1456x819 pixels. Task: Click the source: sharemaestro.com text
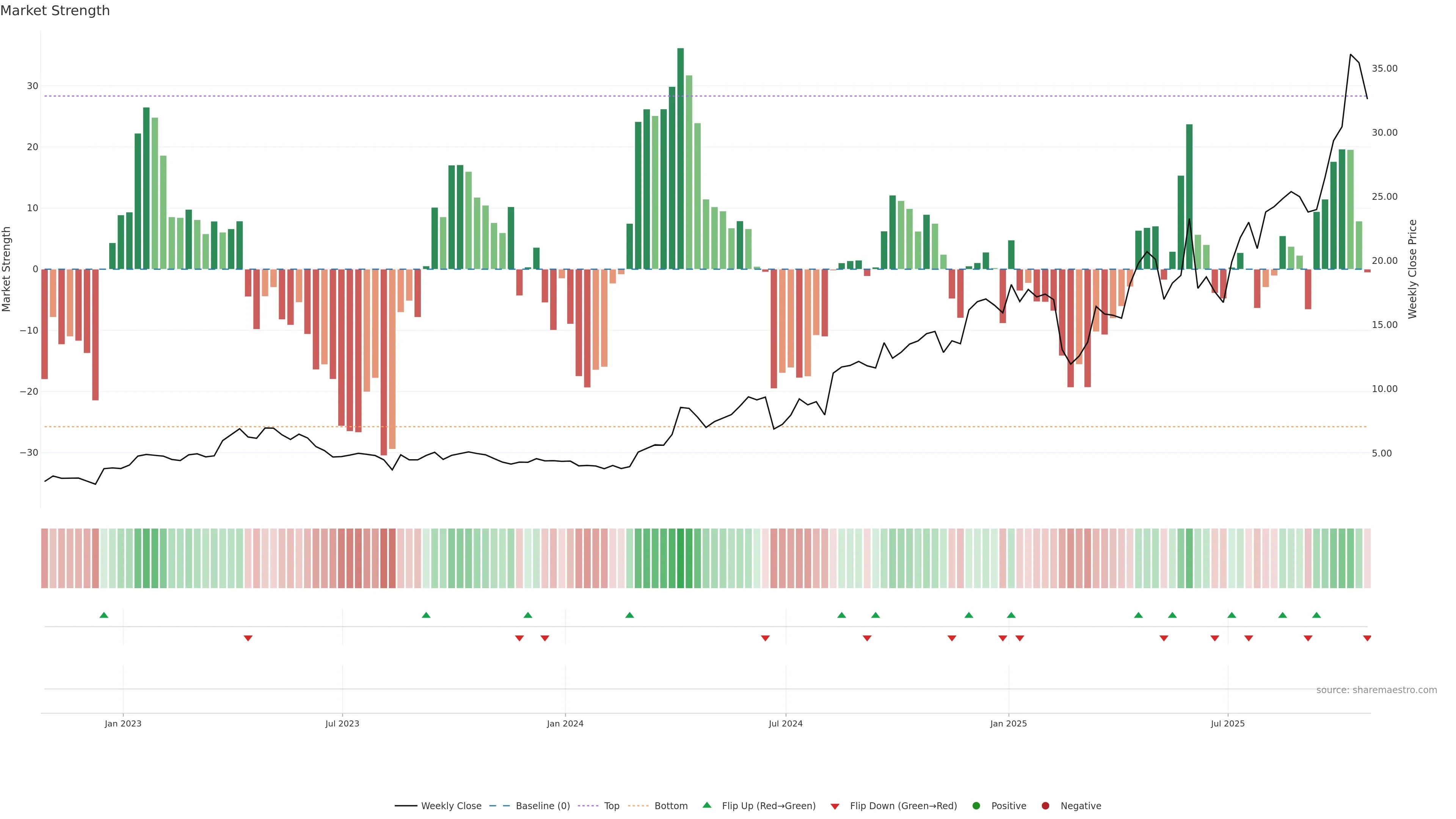click(1376, 690)
